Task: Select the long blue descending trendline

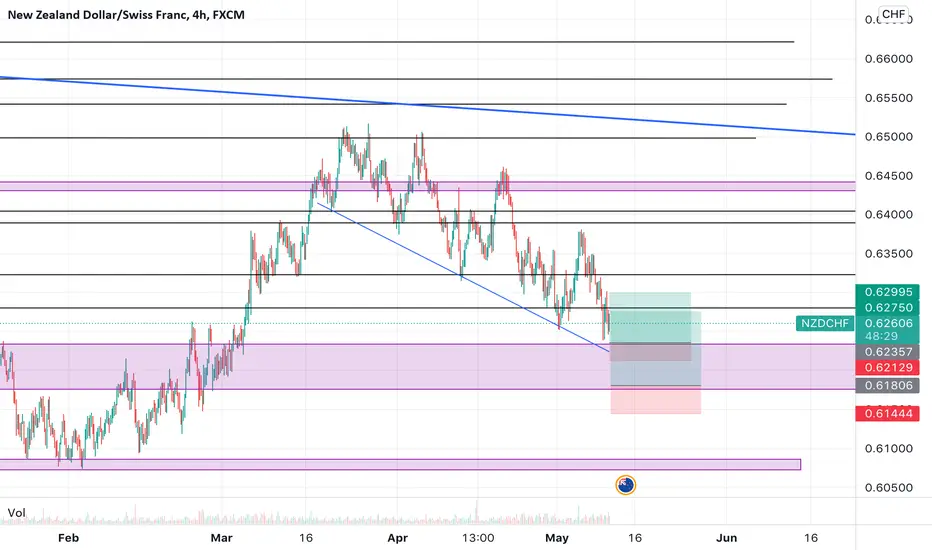Action: click(427, 106)
